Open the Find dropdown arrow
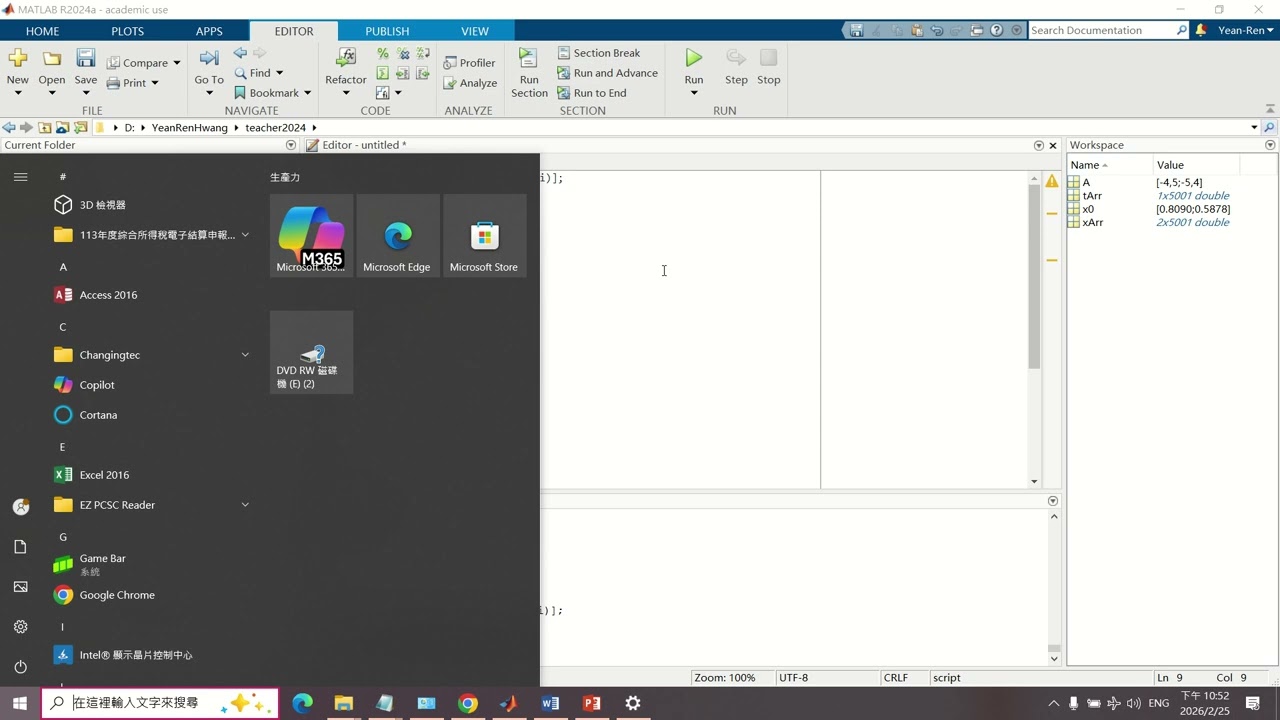The width and height of the screenshot is (1280, 720). (279, 73)
